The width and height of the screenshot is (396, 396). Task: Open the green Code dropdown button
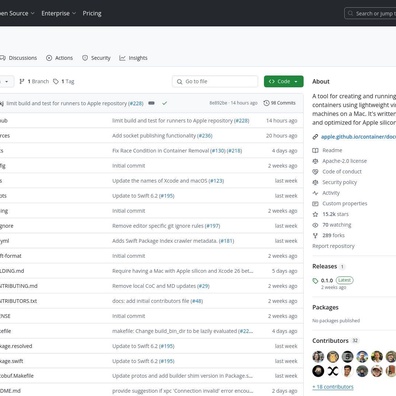click(284, 81)
